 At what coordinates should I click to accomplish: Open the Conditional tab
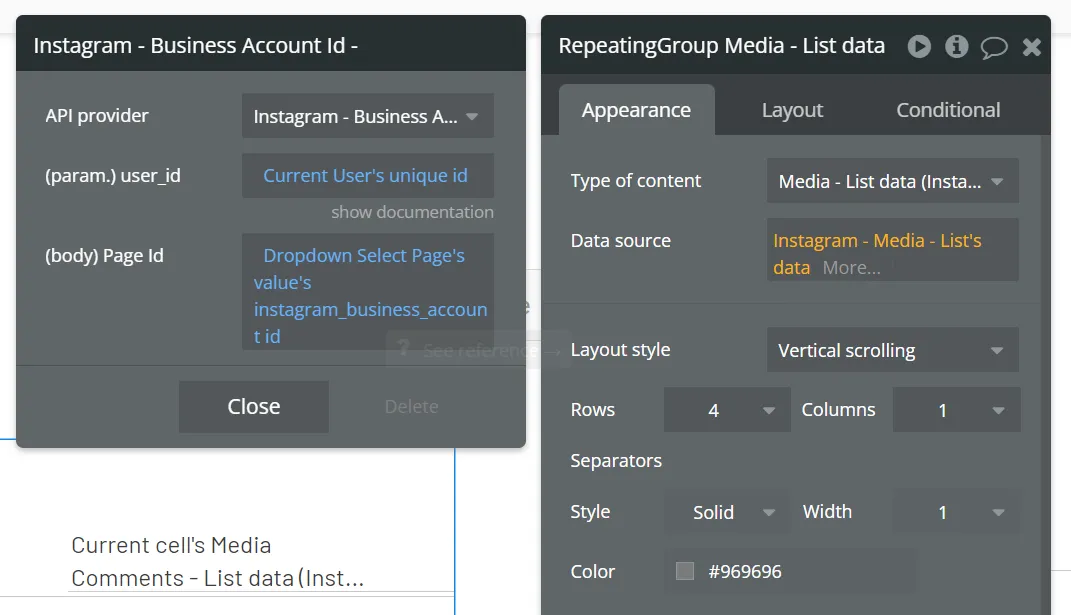click(x=948, y=110)
